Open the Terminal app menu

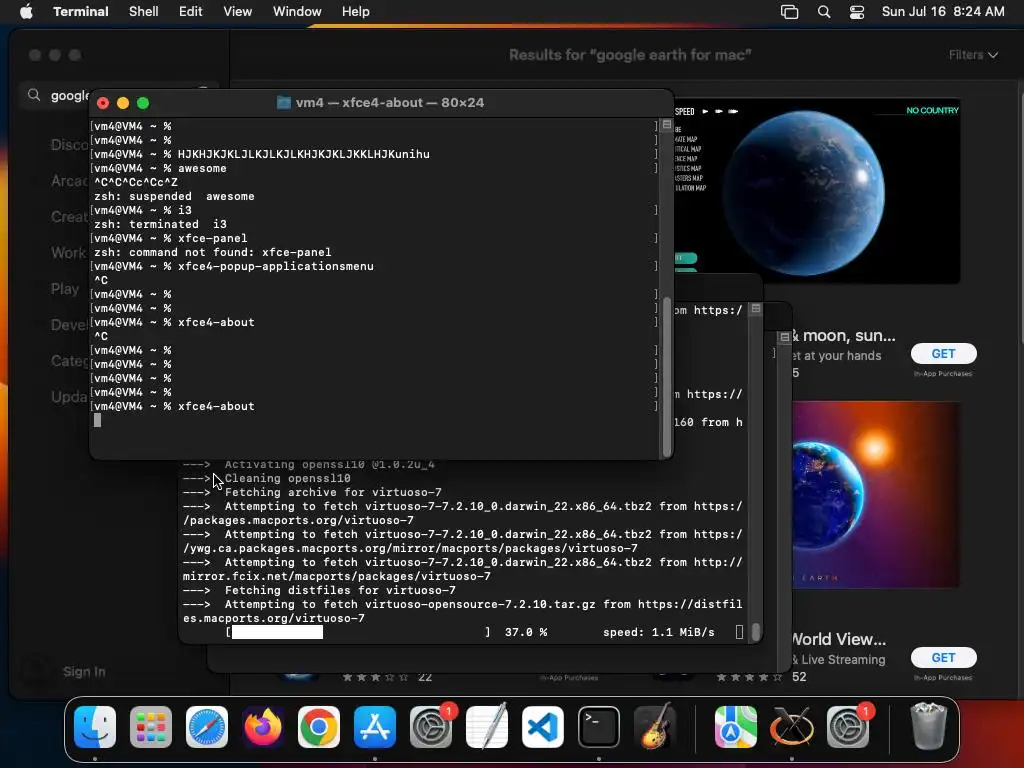pyautogui.click(x=80, y=12)
